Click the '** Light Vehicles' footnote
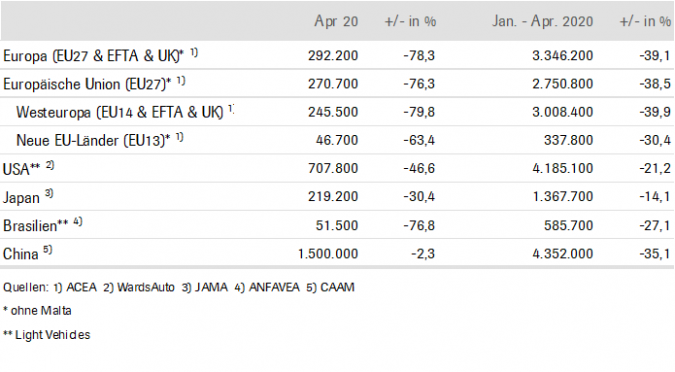Viewport: 675px width, 372px height. (46, 335)
